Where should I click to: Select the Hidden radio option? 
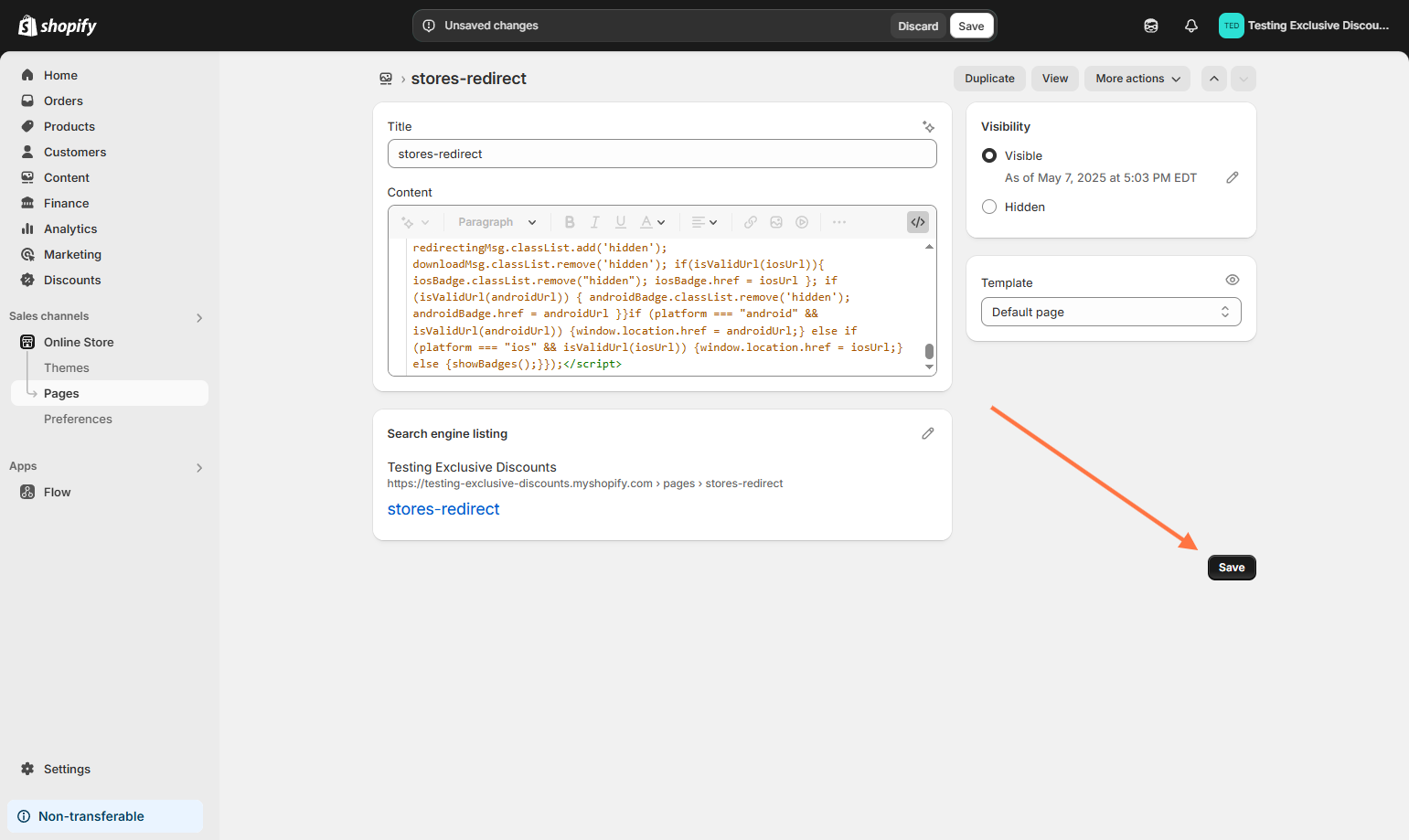[989, 207]
